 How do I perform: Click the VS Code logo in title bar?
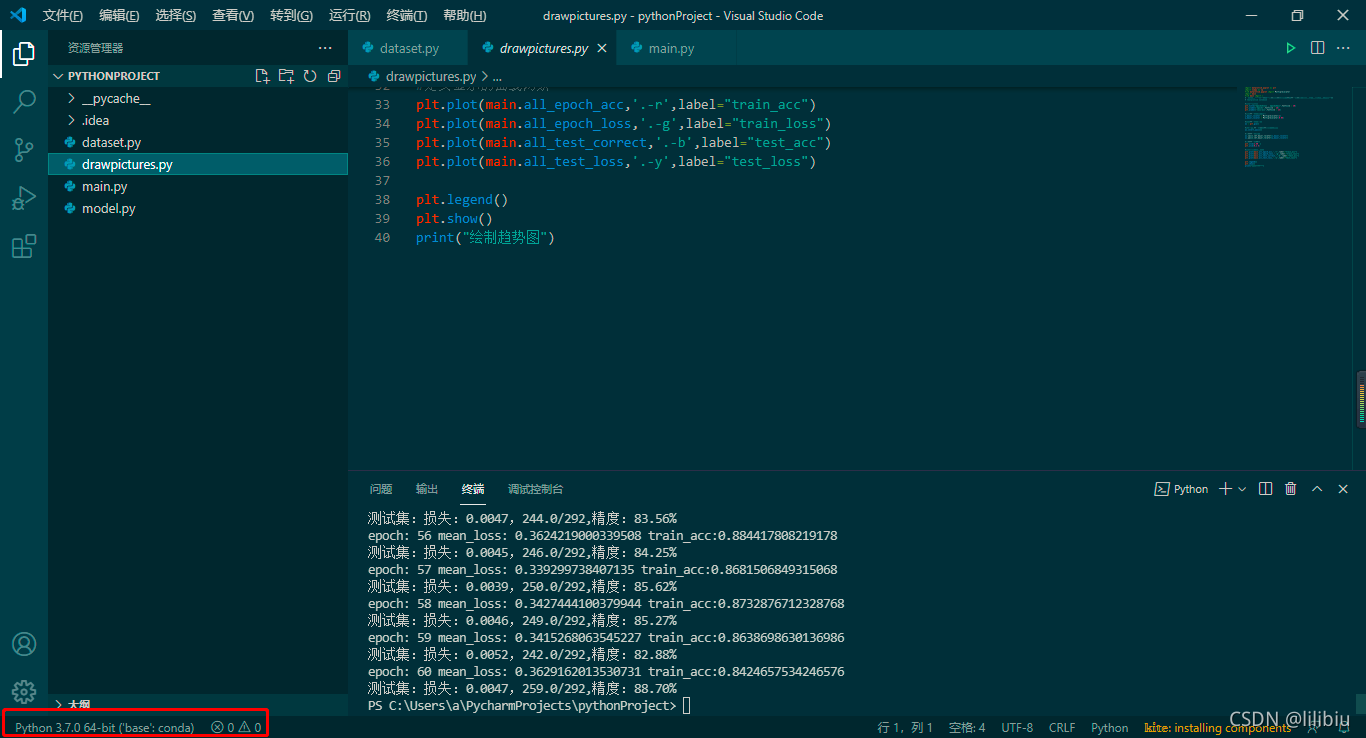(18, 15)
